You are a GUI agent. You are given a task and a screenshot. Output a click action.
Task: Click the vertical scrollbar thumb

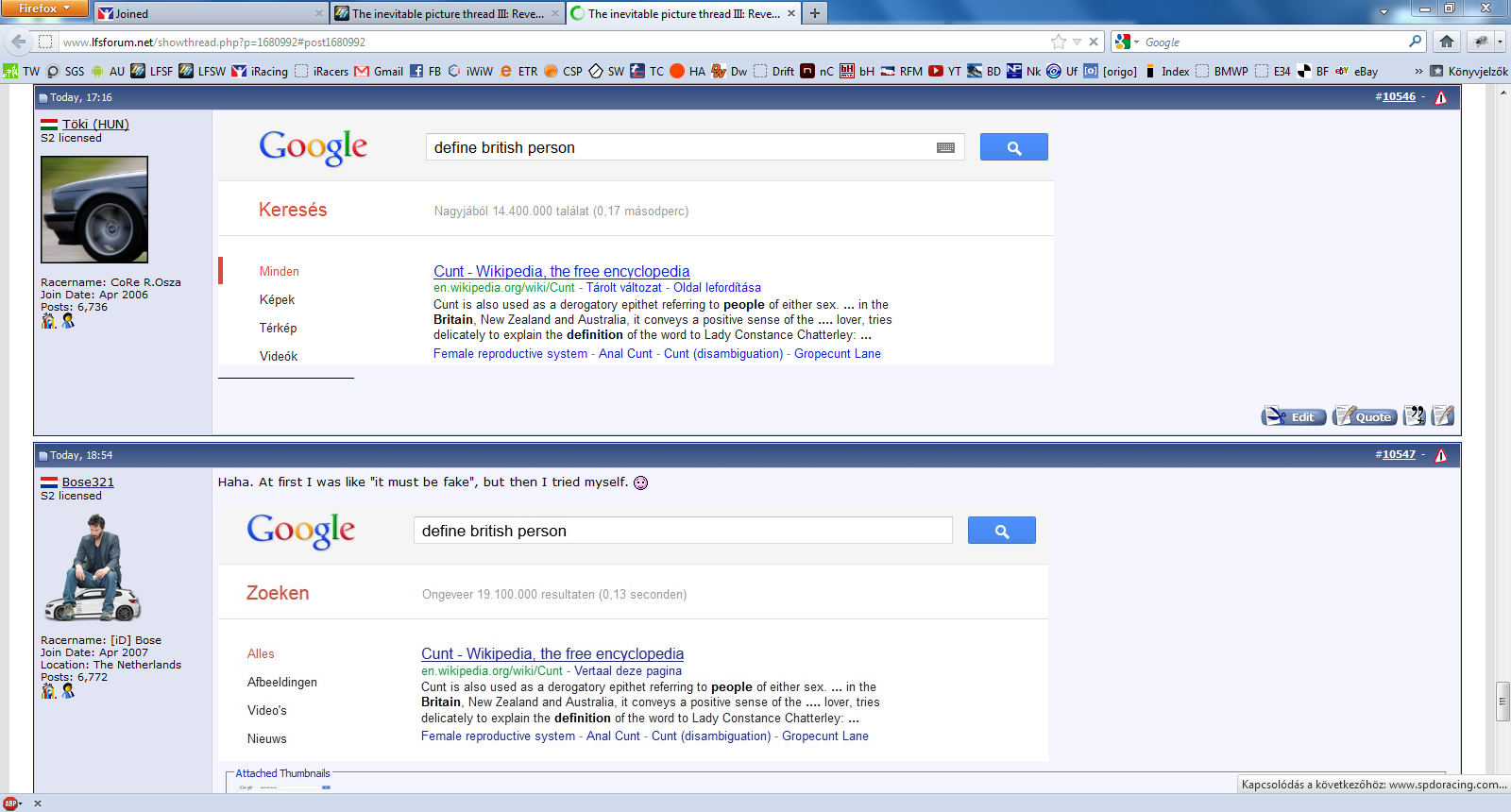[1503, 701]
